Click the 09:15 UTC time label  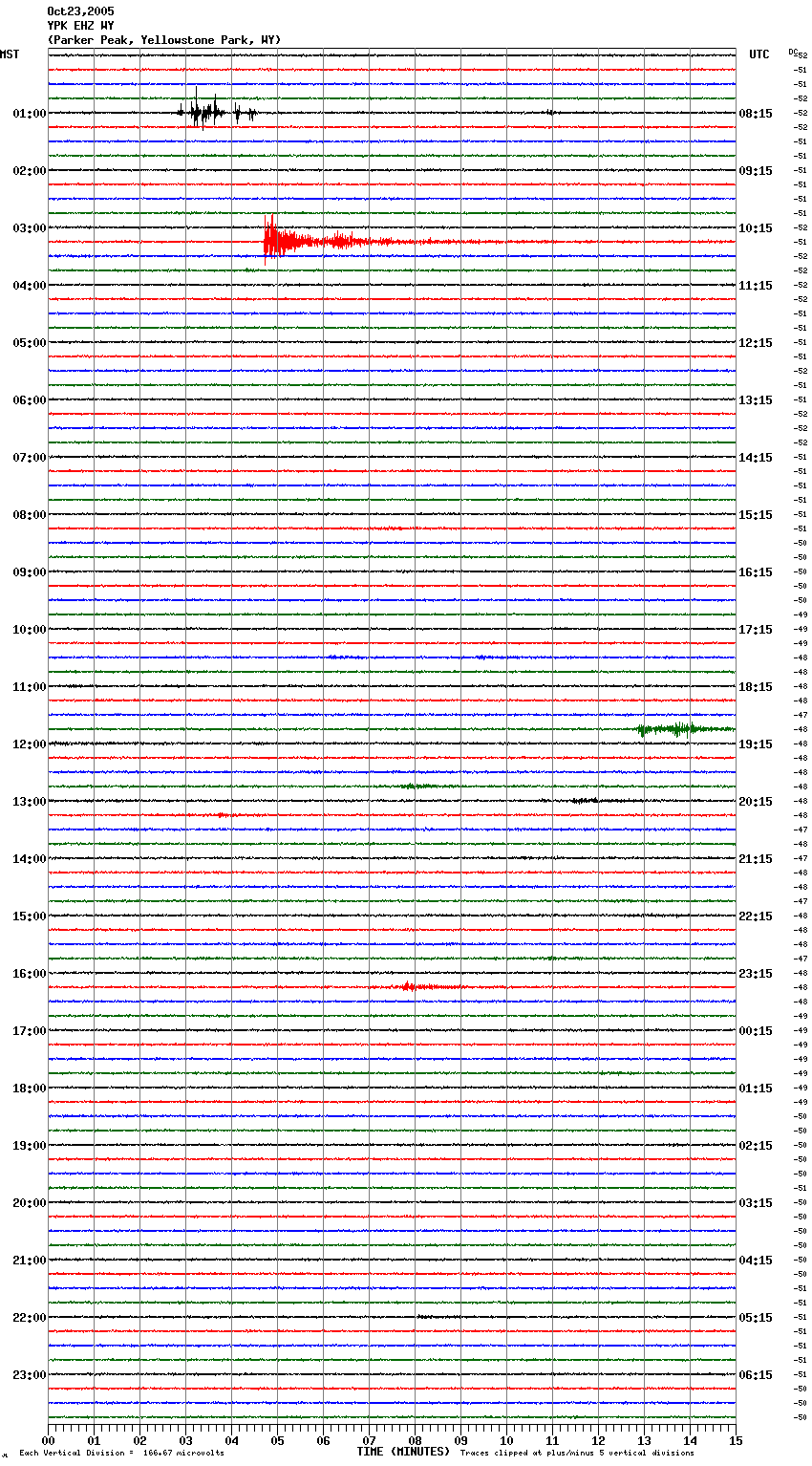756,171
